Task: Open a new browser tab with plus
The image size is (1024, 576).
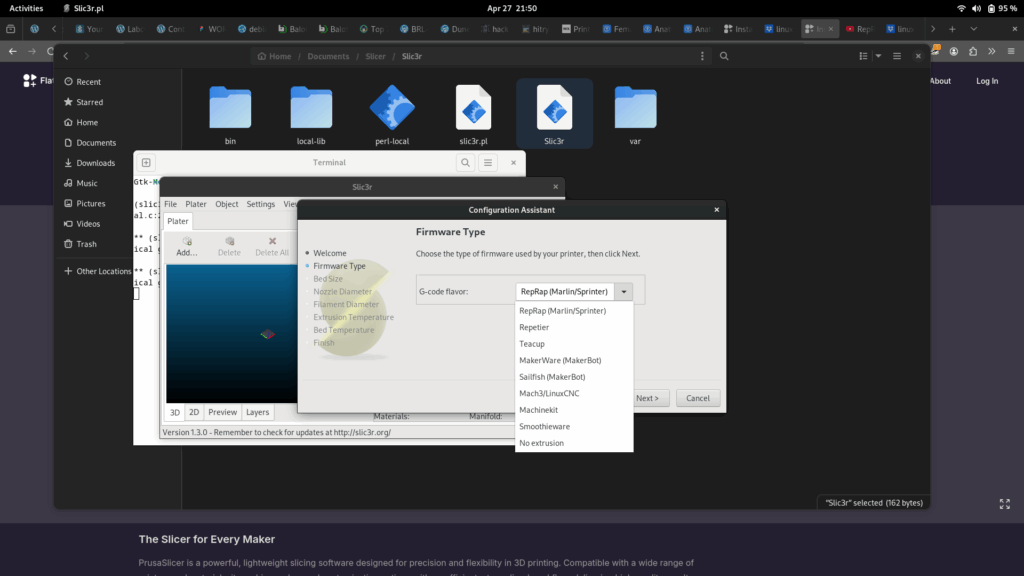Action: tap(952, 29)
